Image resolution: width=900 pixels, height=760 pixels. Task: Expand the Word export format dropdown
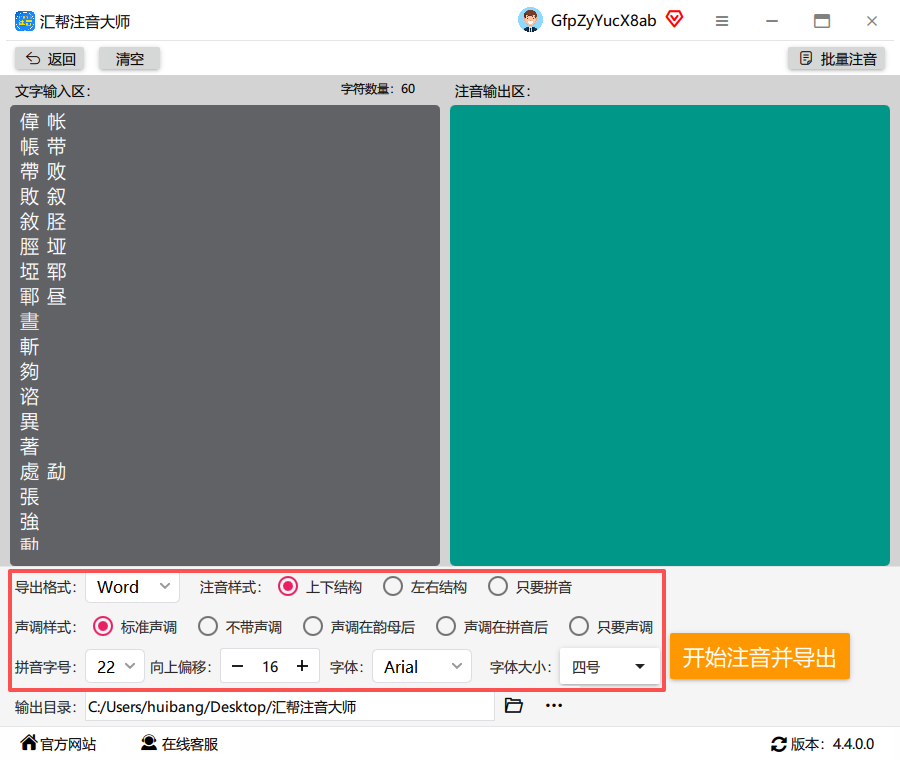[x=133, y=587]
